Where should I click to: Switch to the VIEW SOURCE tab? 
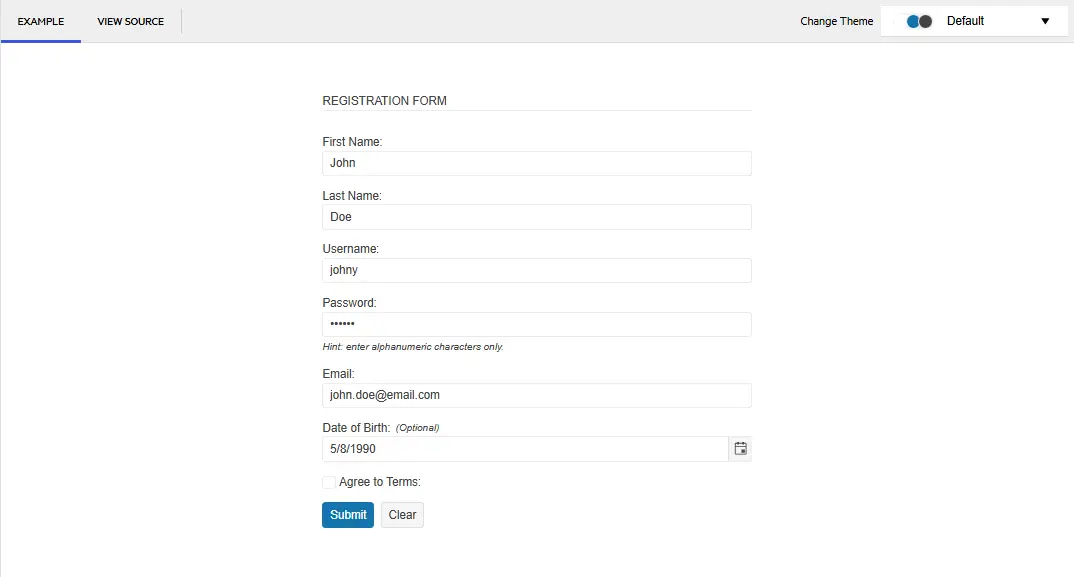tap(130, 20)
